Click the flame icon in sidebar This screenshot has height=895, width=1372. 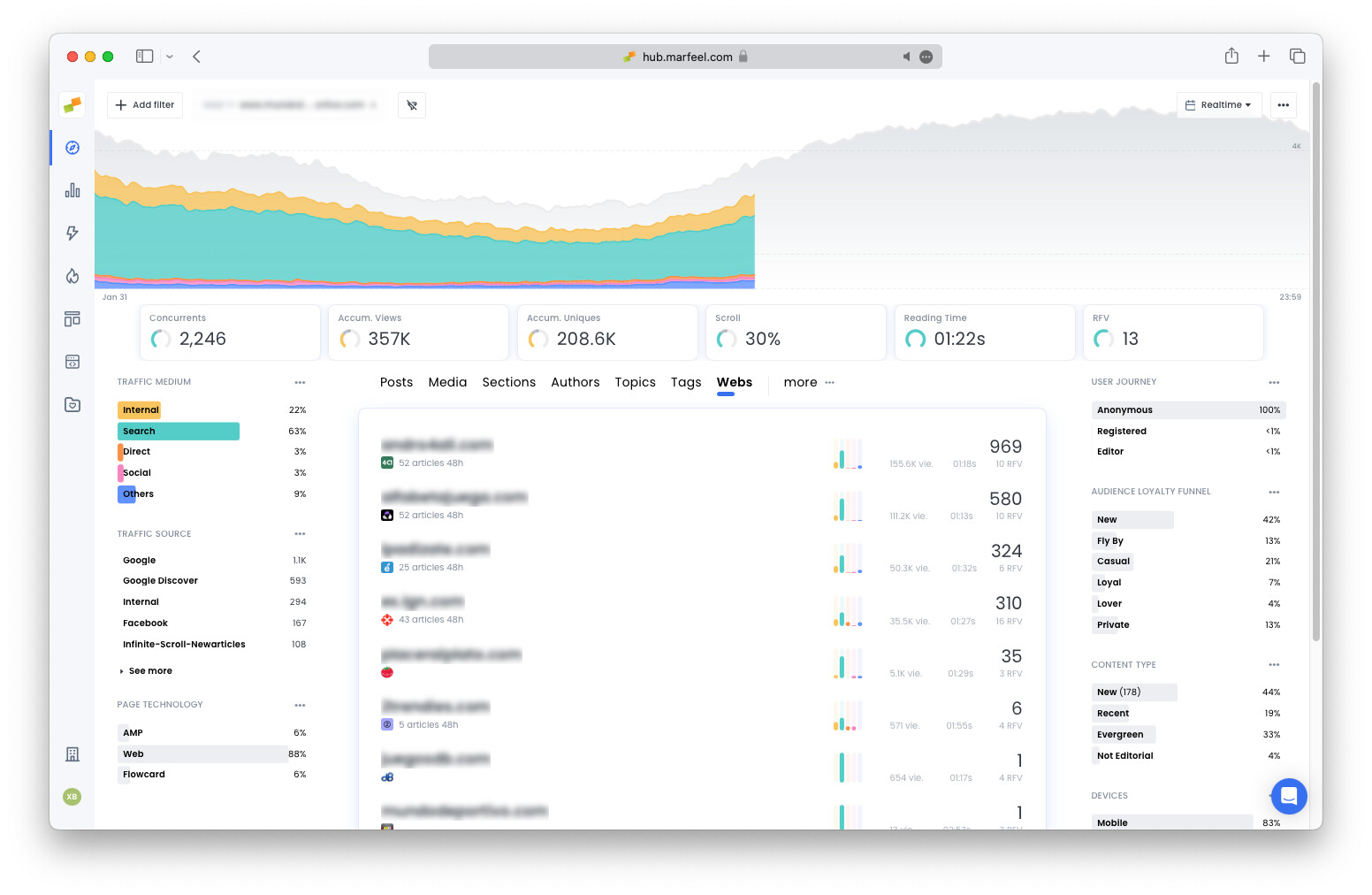72,276
